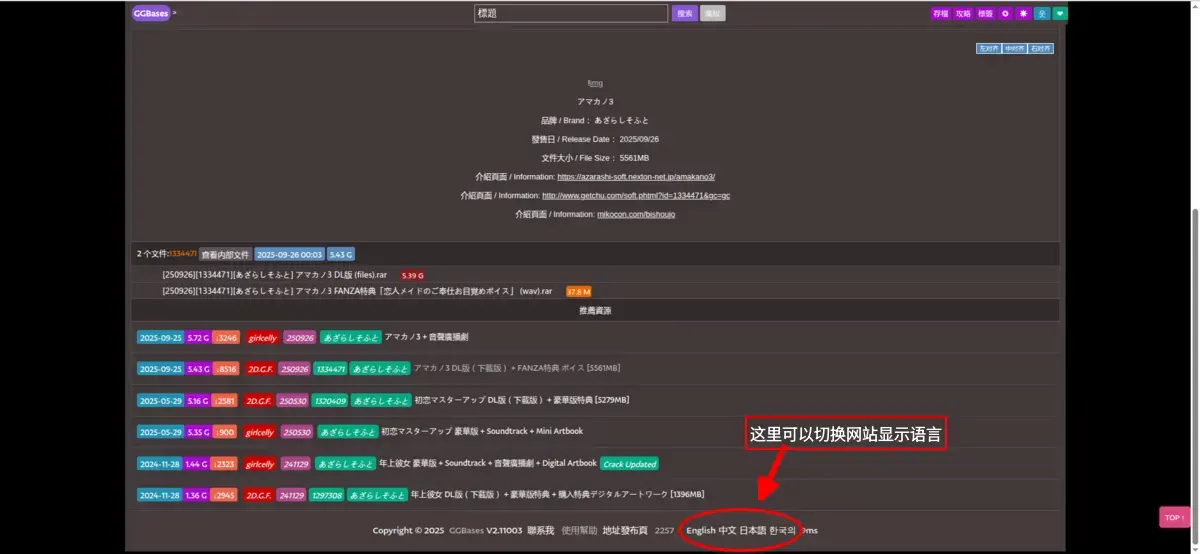Open the 標簽 tags menu

[x=985, y=14]
